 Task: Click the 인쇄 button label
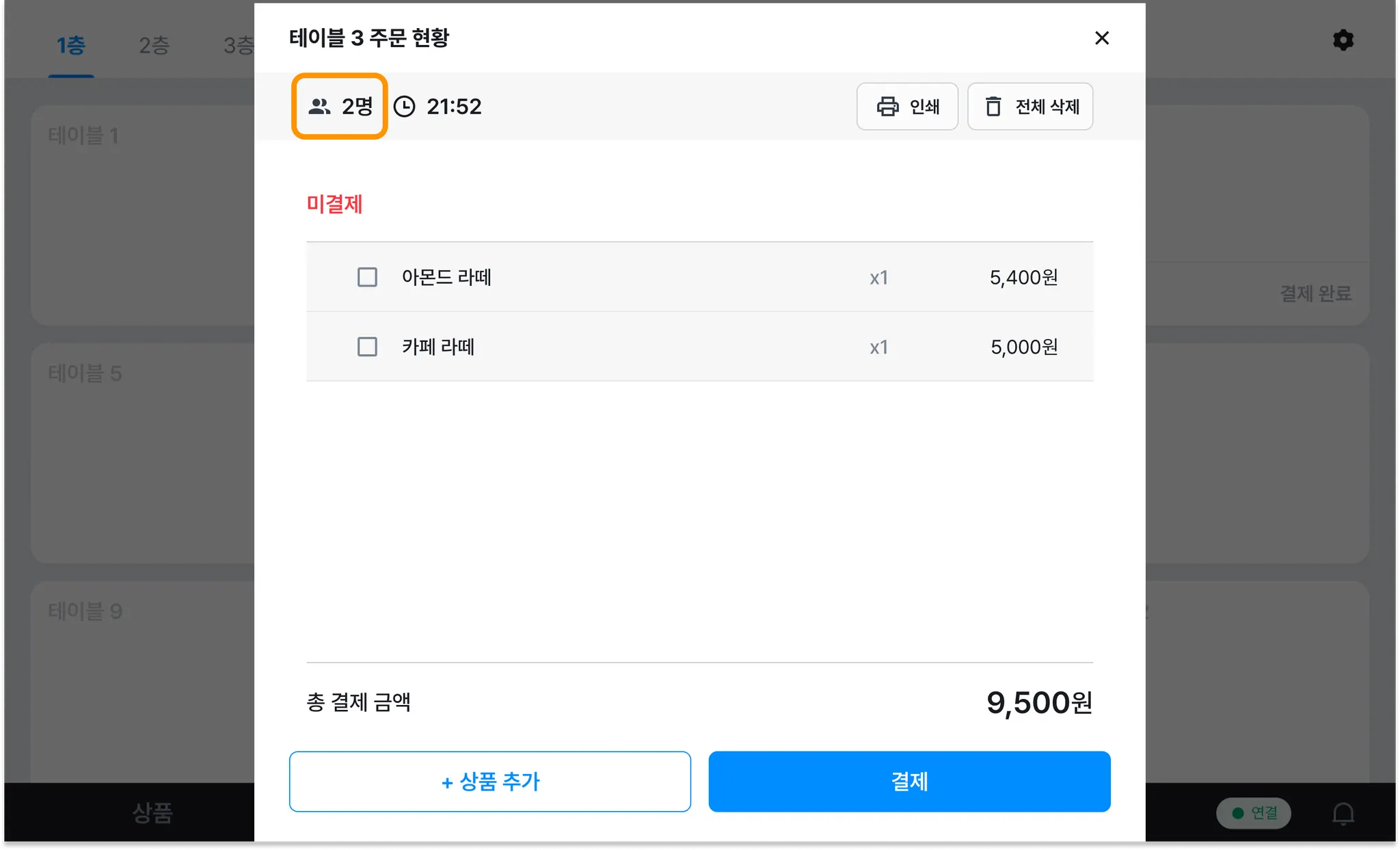[924, 107]
